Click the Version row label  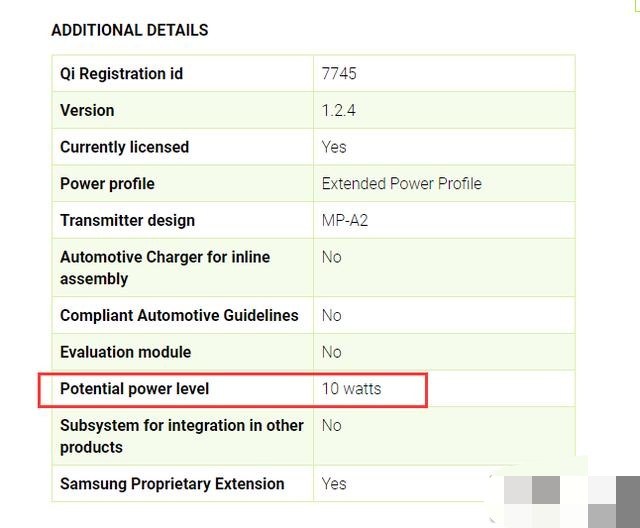point(87,110)
